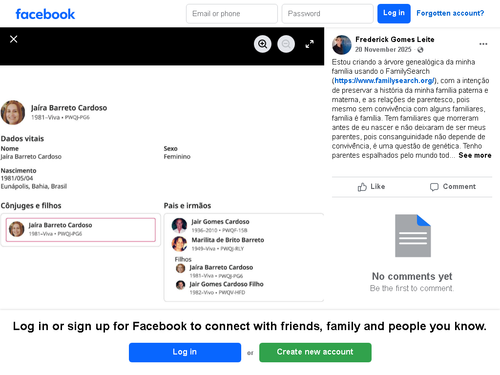Click 'Be the first to comment.' text
The width and height of the screenshot is (500, 375).
(412, 288)
